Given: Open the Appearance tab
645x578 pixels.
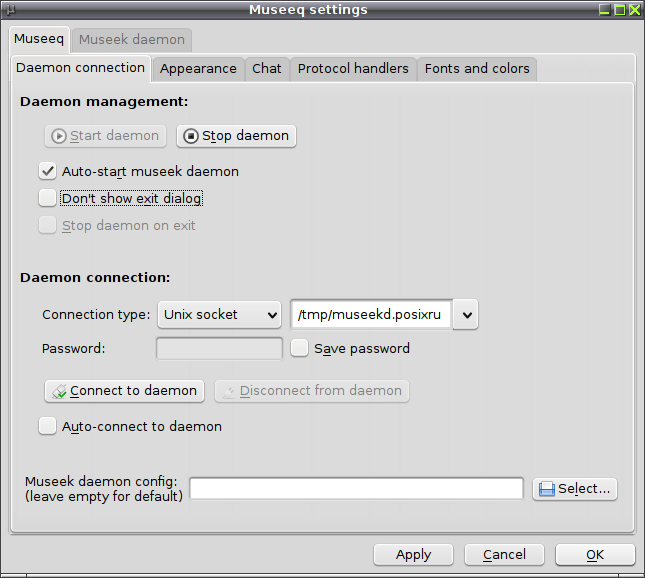Looking at the screenshot, I should coord(198,69).
